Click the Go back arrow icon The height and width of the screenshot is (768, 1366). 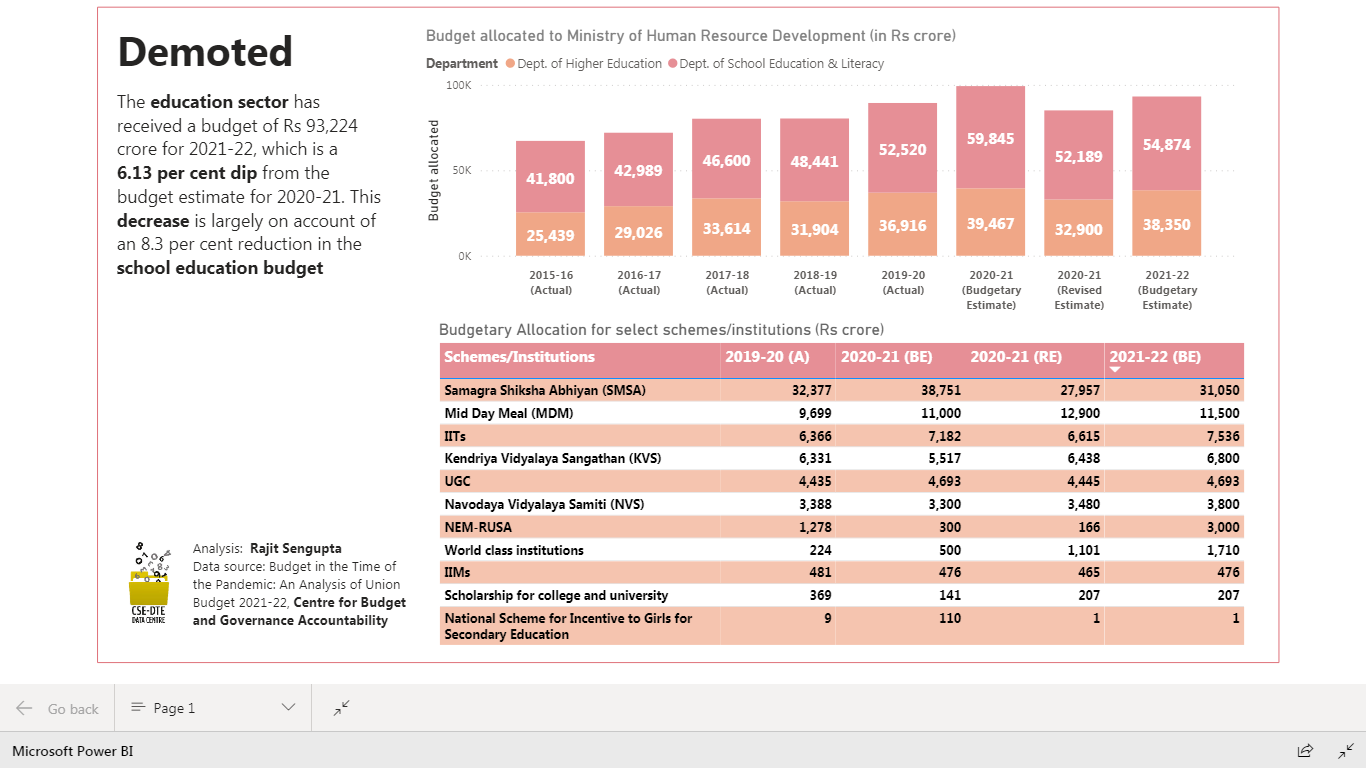pos(24,708)
